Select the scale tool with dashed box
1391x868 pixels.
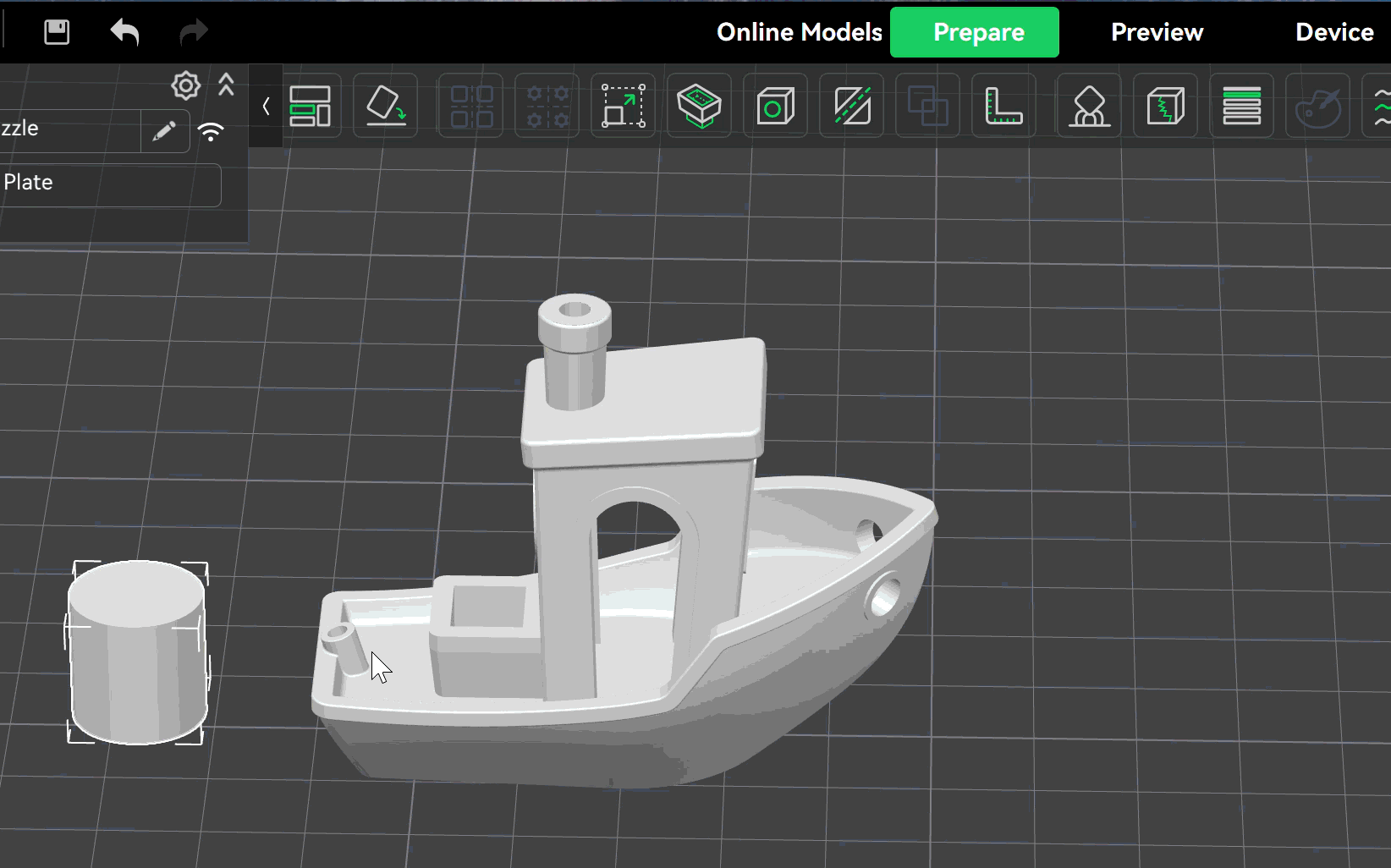[x=624, y=107]
